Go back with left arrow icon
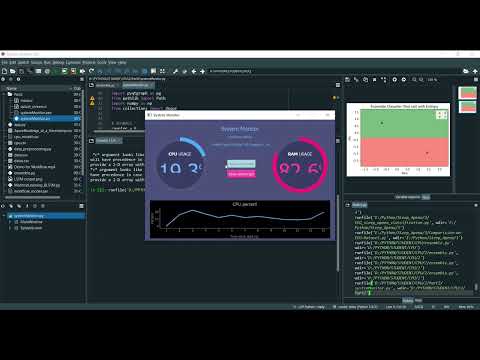Viewport: 480px width, 360px height. point(194,71)
